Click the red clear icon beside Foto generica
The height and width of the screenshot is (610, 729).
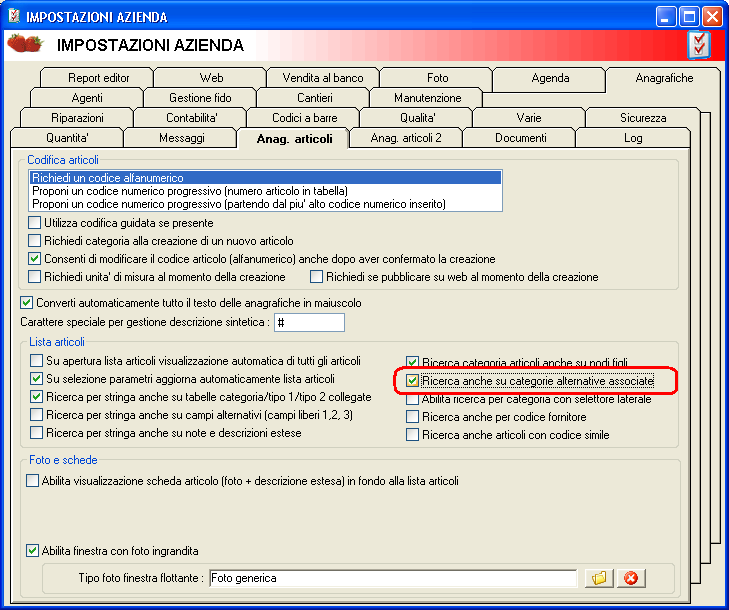[631, 578]
